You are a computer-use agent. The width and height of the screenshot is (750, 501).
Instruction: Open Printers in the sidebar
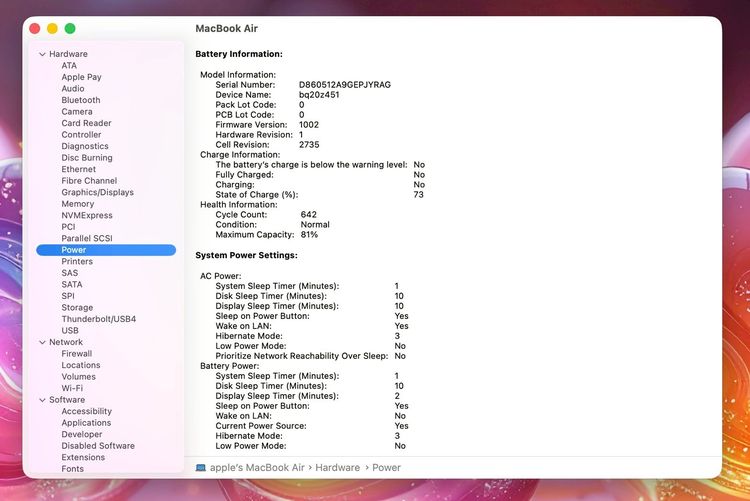(x=77, y=261)
